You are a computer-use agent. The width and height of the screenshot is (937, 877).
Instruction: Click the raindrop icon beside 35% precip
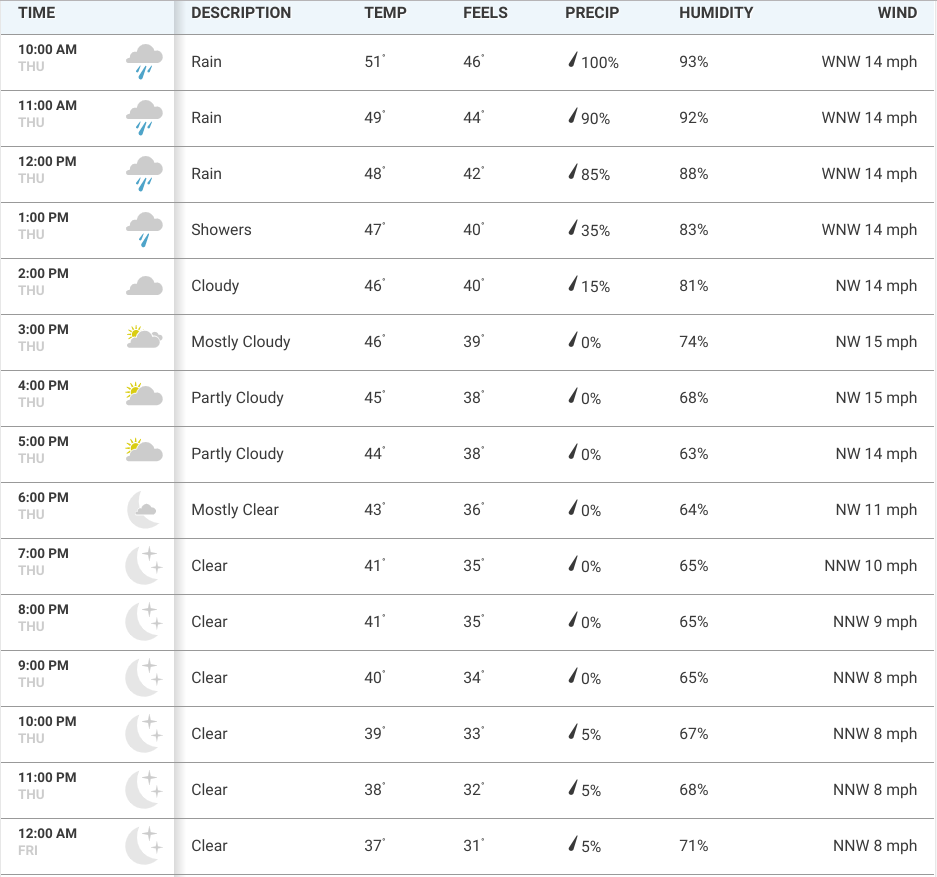(572, 229)
